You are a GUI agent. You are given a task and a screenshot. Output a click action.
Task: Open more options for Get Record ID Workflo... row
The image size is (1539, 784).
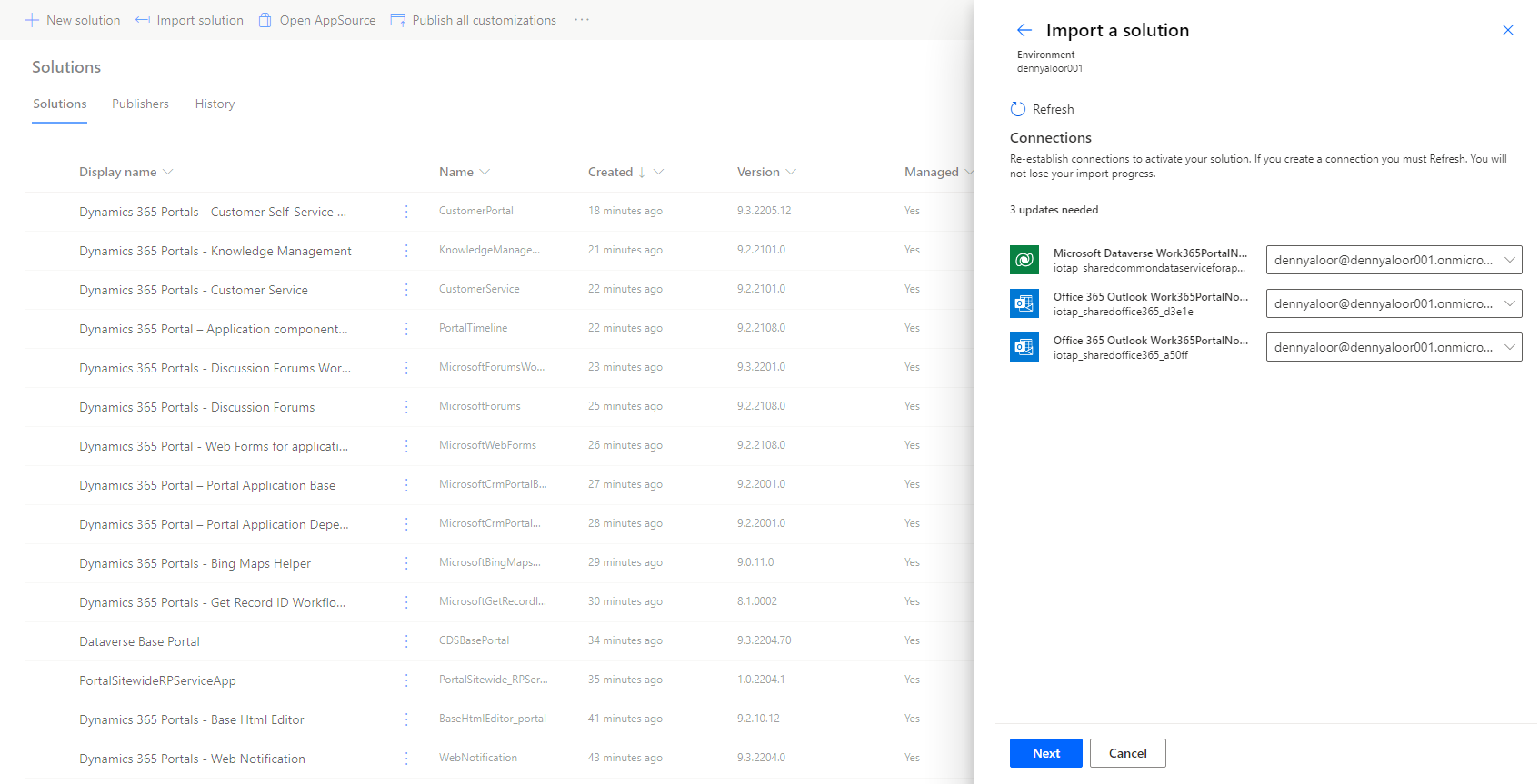pos(406,602)
